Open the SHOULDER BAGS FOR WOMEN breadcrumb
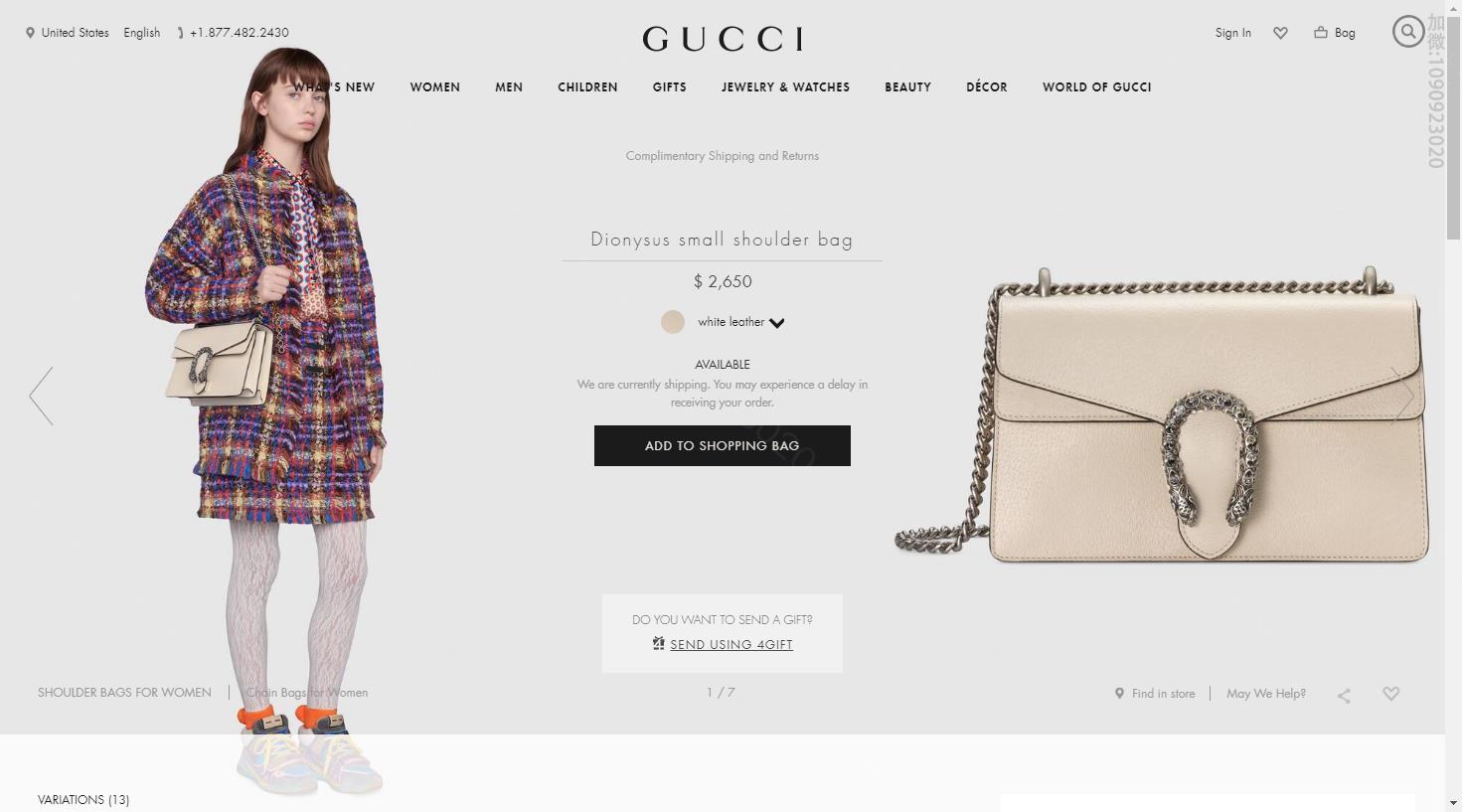The width and height of the screenshot is (1462, 812). coord(124,693)
